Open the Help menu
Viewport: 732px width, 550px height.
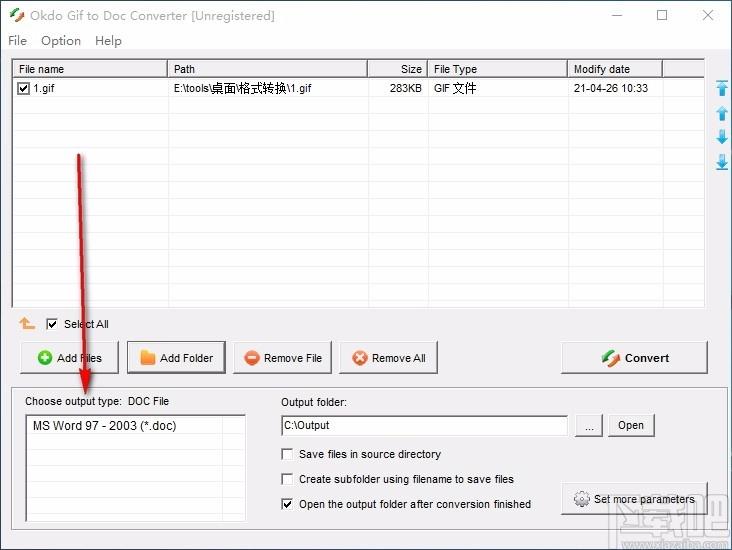tap(108, 41)
